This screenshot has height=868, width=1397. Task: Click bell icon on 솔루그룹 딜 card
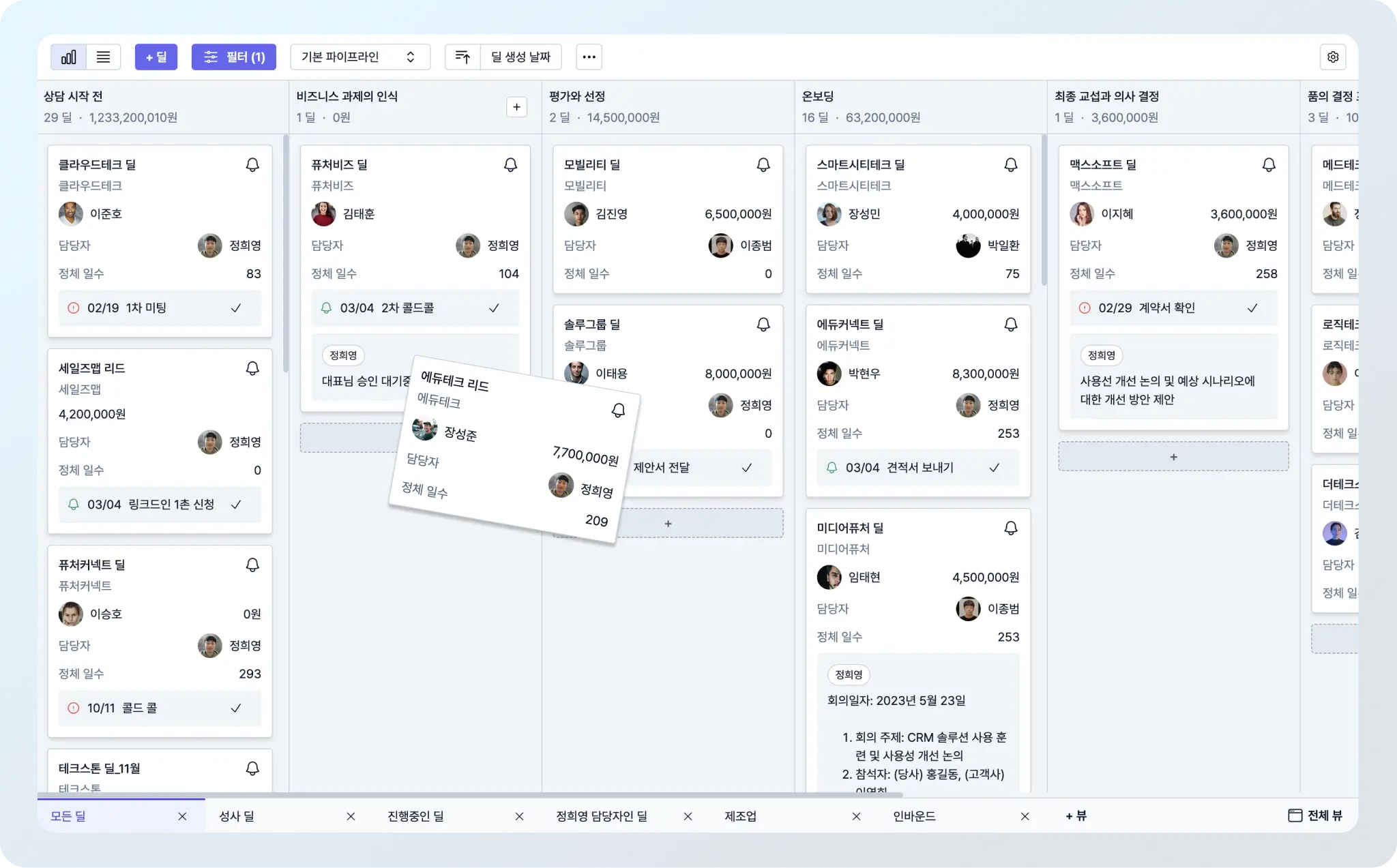763,325
